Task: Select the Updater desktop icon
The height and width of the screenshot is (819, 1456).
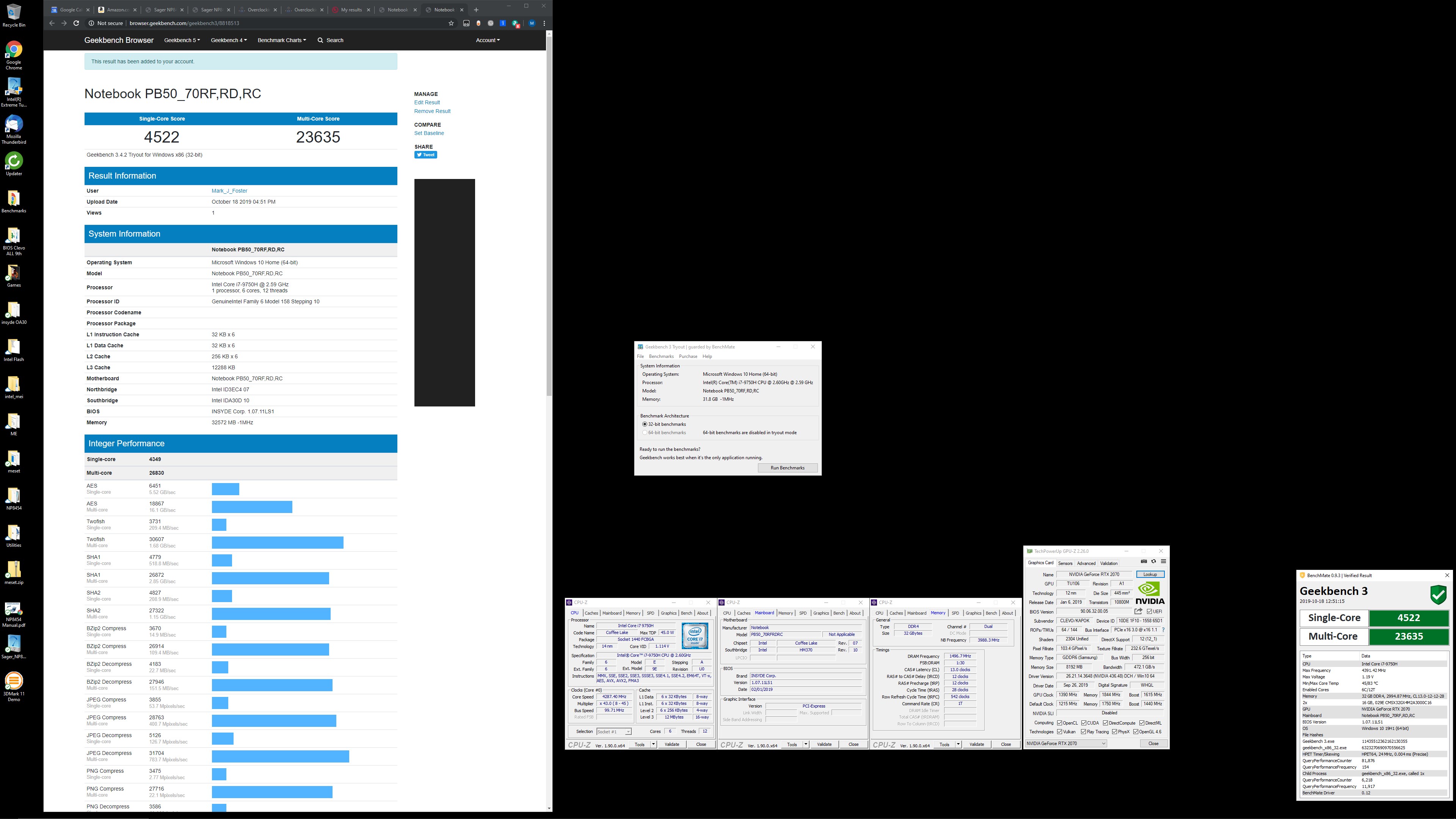Action: tap(14, 164)
